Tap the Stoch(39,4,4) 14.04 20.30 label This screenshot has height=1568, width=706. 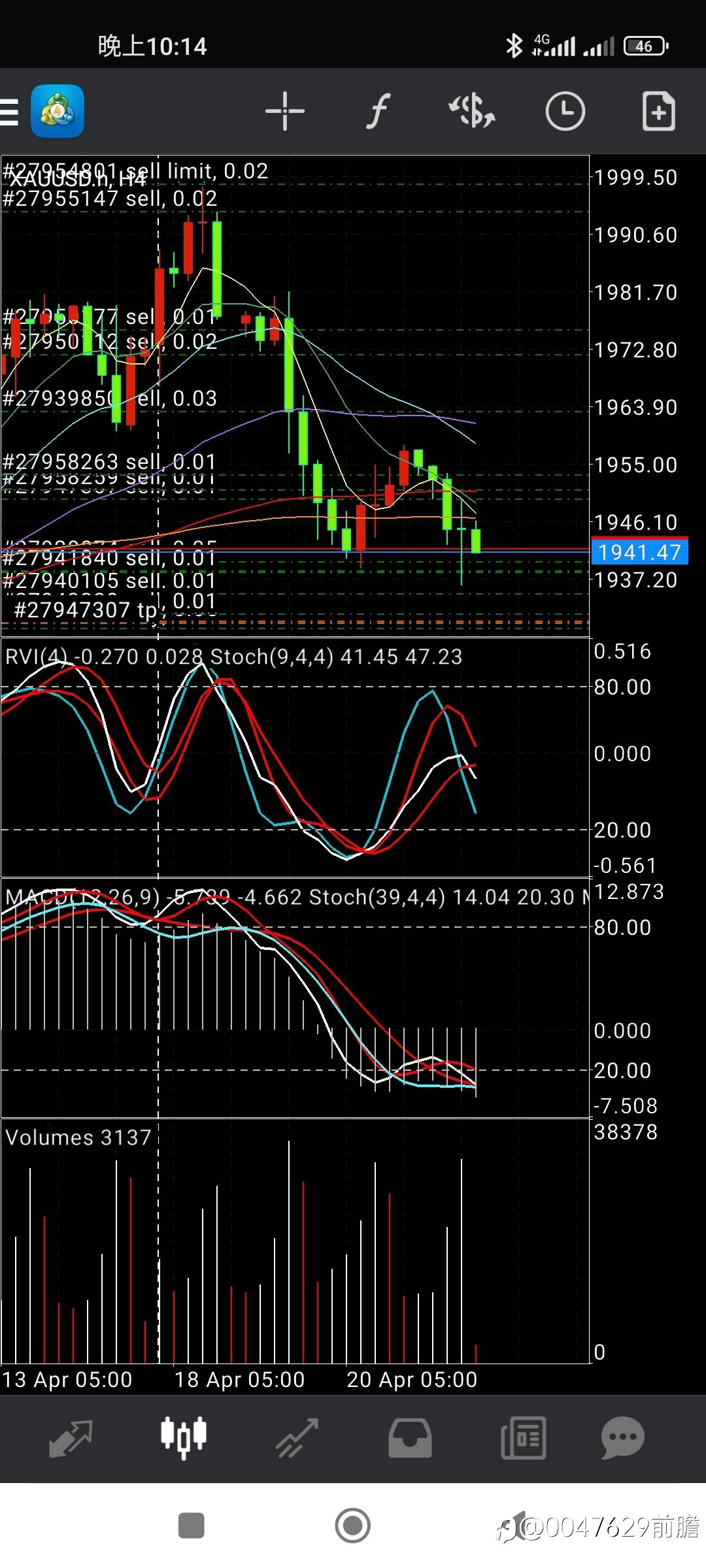441,897
